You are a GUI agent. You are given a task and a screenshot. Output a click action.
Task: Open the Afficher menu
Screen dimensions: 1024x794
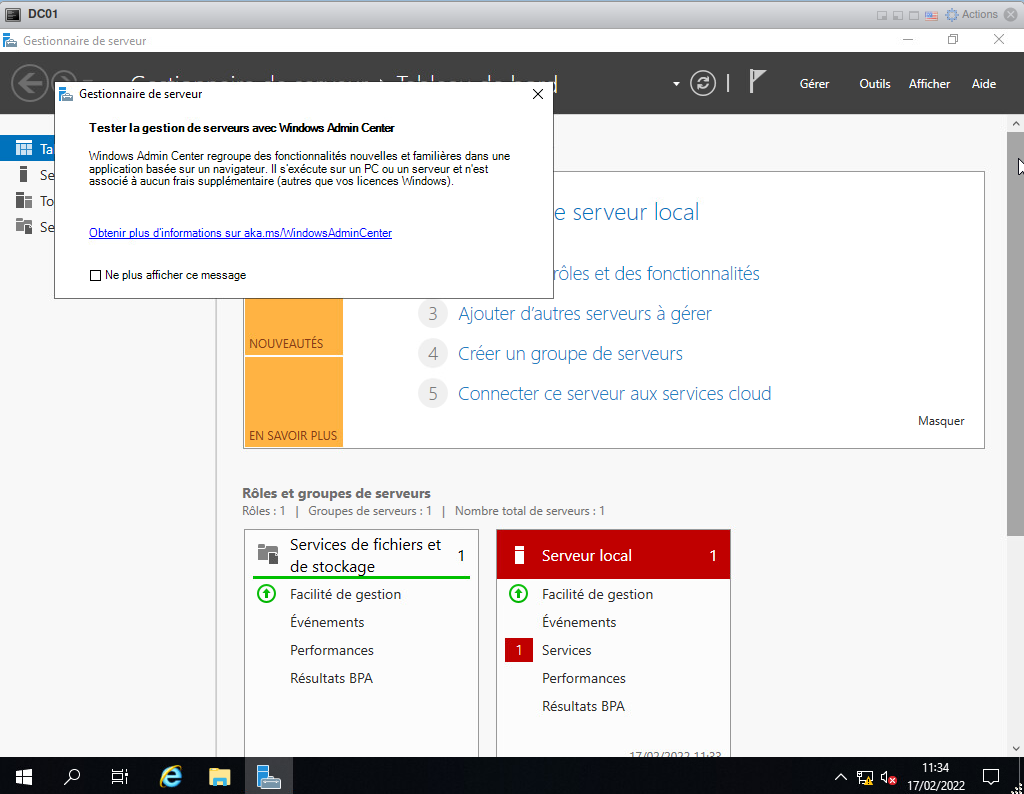pyautogui.click(x=929, y=84)
